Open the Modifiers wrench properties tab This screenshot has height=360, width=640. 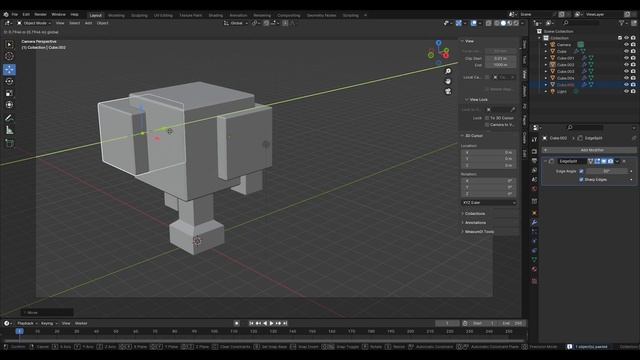(x=534, y=222)
